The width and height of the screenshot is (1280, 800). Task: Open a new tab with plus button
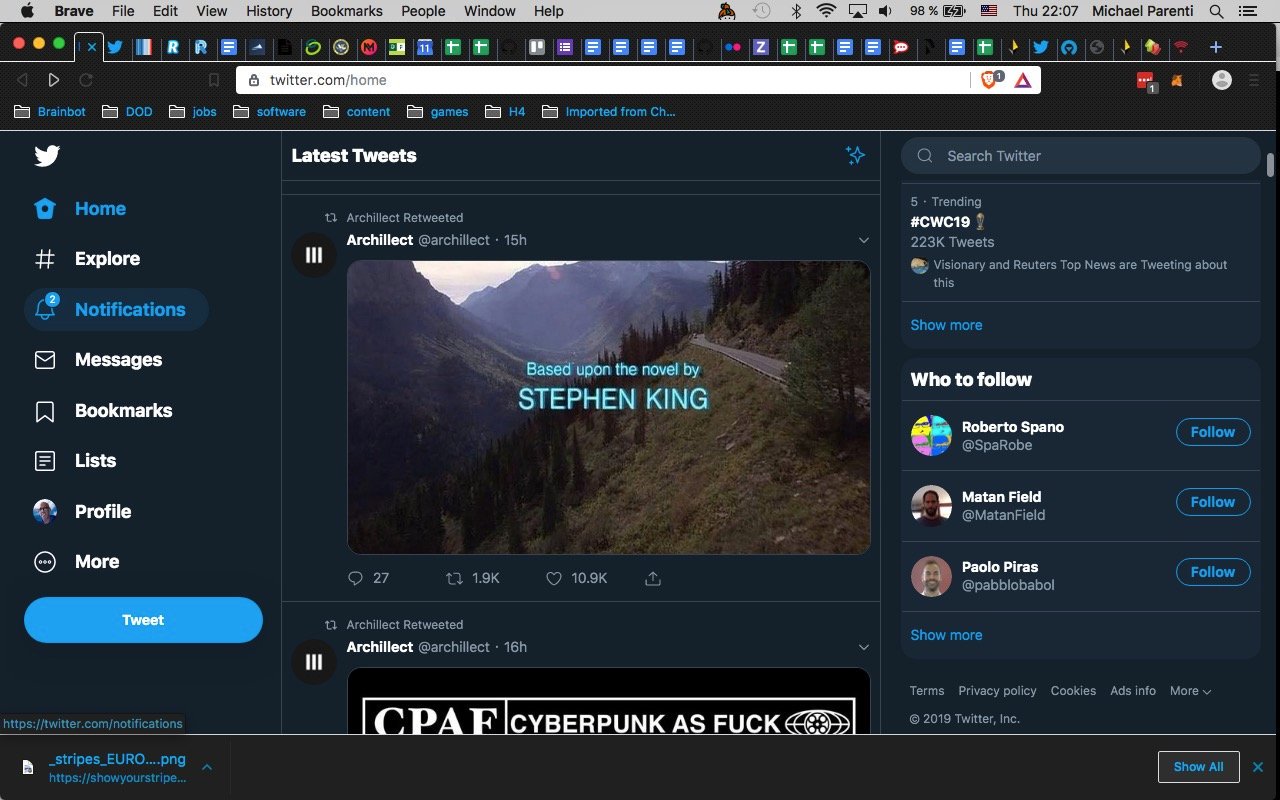tap(1216, 47)
